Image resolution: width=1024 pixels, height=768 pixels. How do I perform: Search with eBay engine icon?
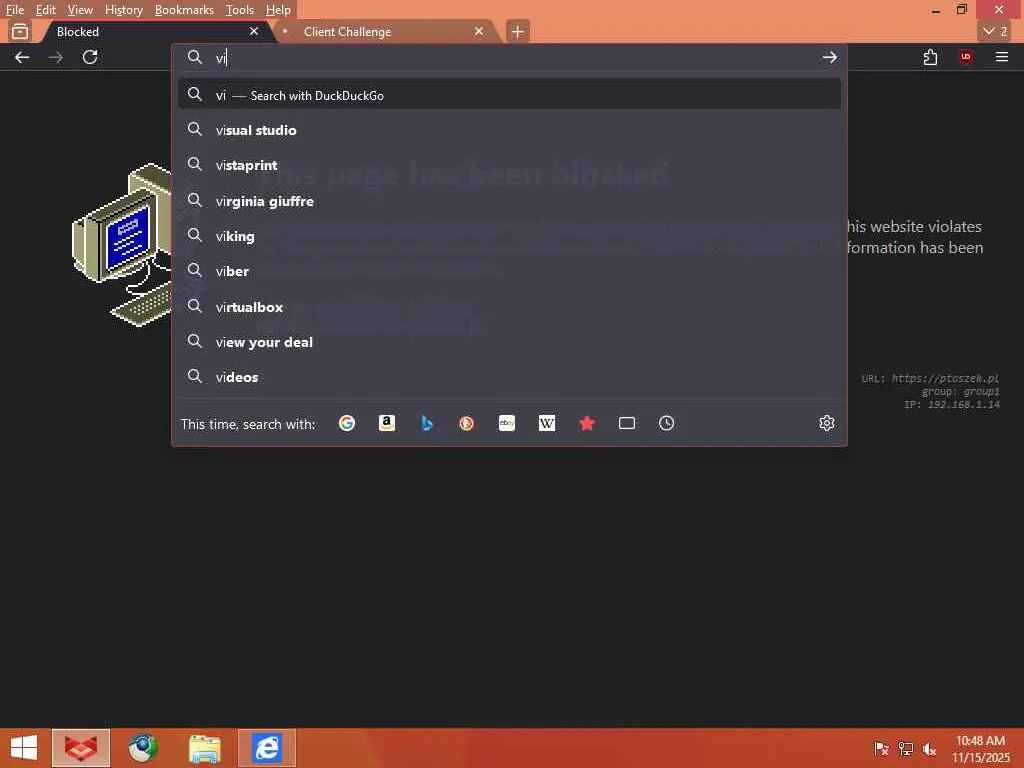click(x=507, y=423)
